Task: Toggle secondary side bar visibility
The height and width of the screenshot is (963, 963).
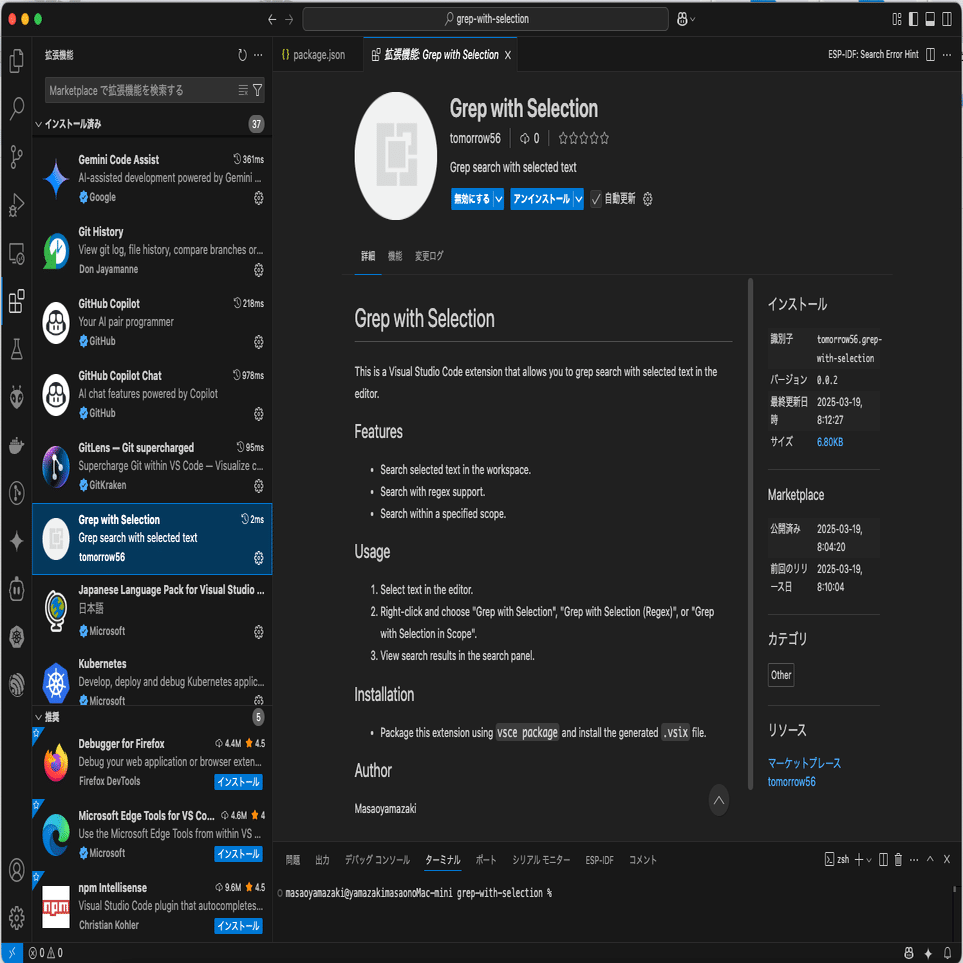Action: click(x=947, y=19)
